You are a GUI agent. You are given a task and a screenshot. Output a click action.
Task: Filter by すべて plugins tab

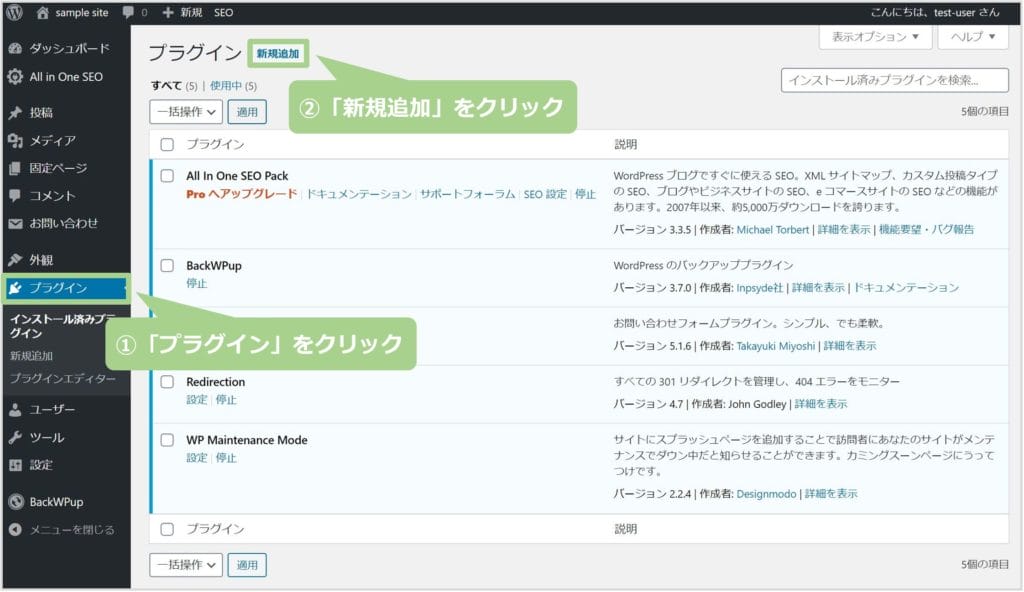click(x=166, y=86)
